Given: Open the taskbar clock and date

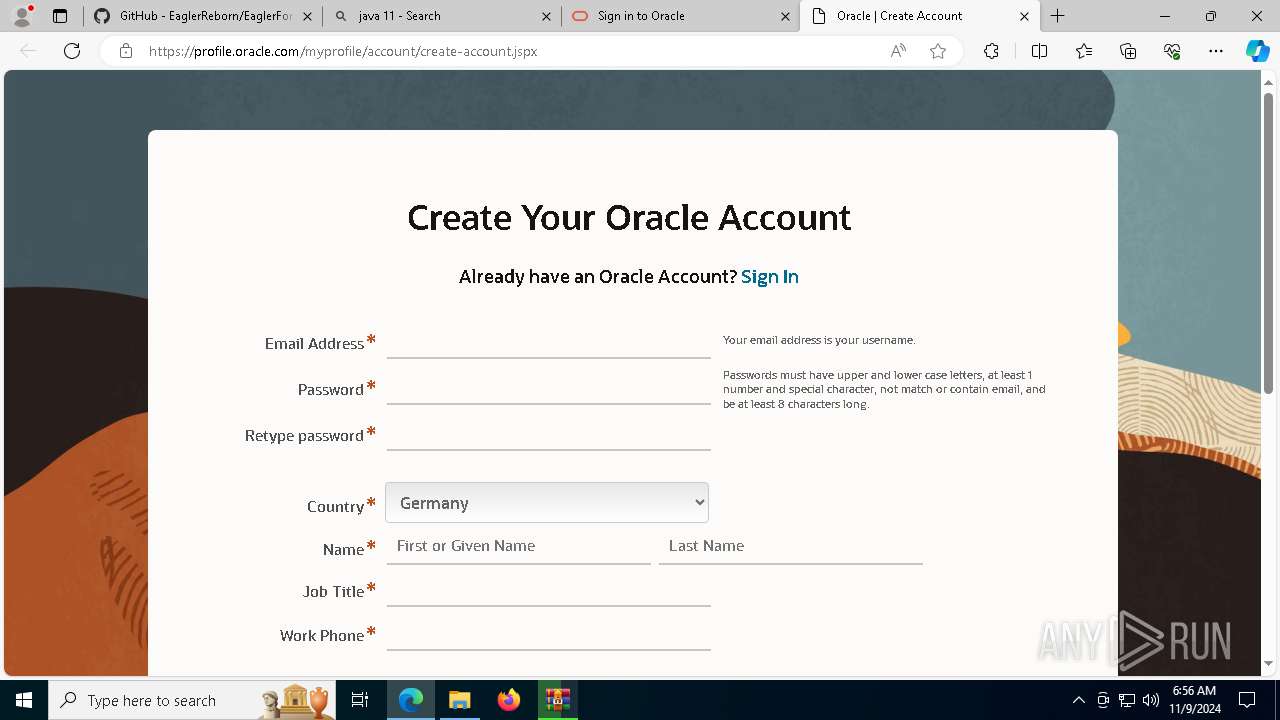Looking at the screenshot, I should pyautogui.click(x=1194, y=700).
